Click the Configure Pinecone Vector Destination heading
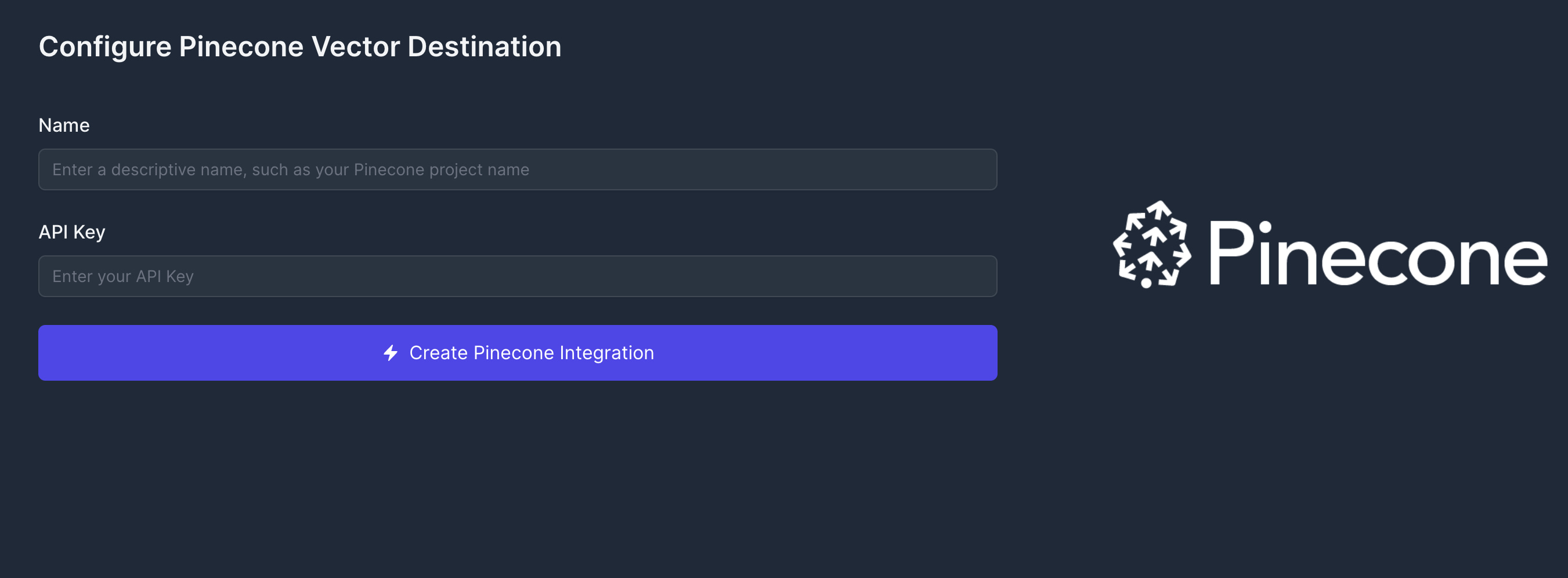Screen dimensions: 1568x578 299,47
